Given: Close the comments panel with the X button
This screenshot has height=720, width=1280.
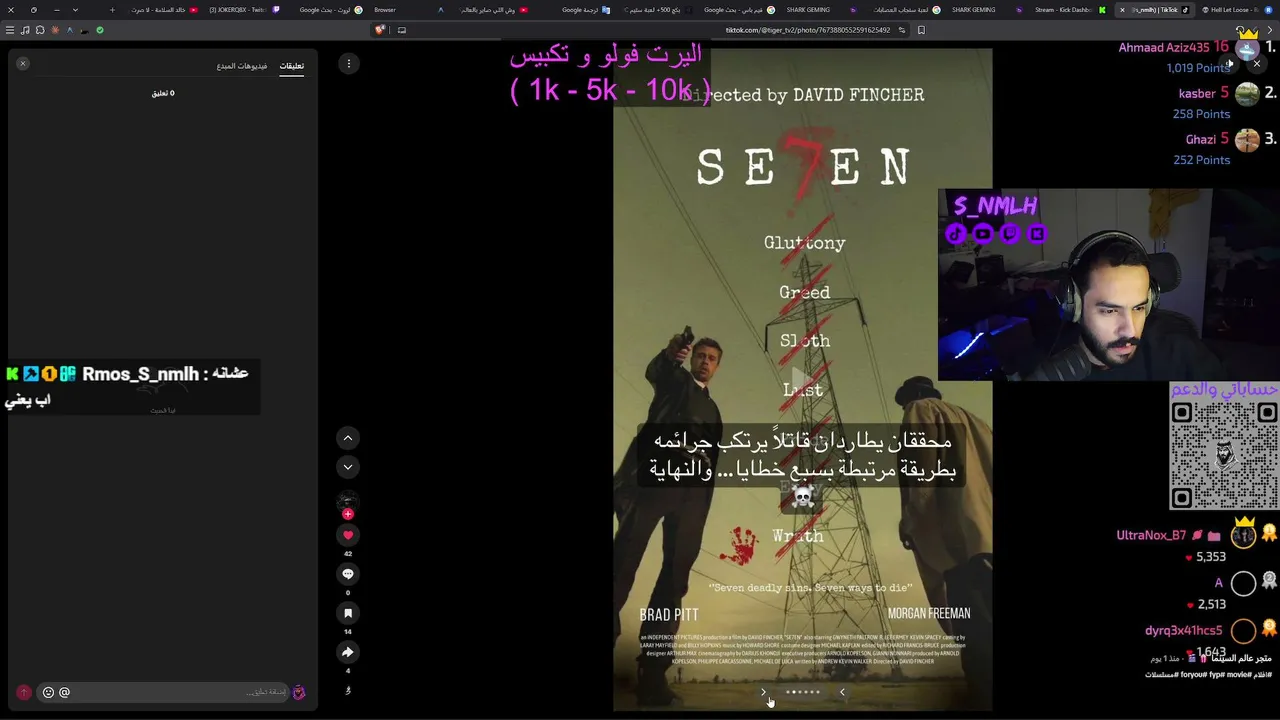Looking at the screenshot, I should [x=23, y=64].
